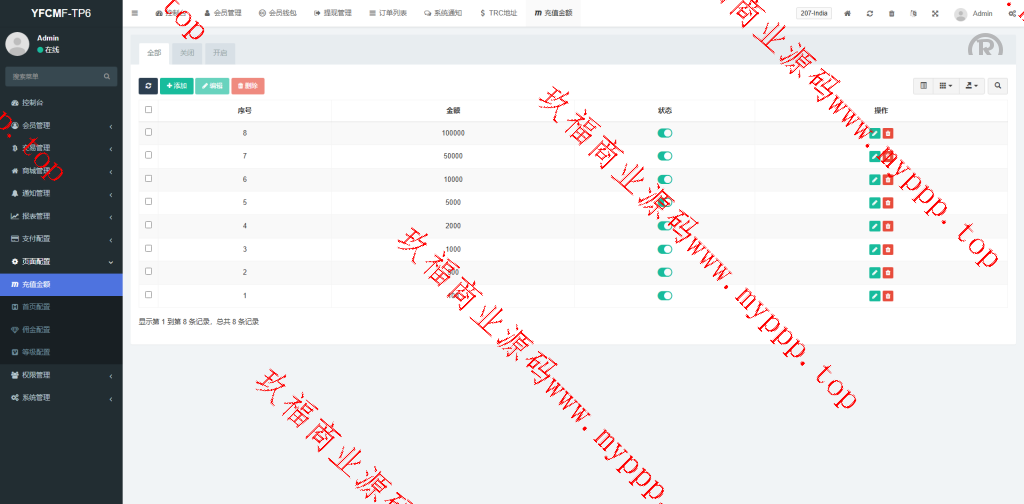The width and height of the screenshot is (1024, 504).
Task: Open the export dropdown in table toolbar
Action: (972, 86)
